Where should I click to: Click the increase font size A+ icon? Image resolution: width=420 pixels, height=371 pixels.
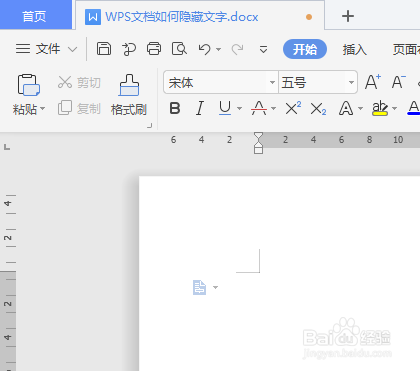(x=373, y=82)
